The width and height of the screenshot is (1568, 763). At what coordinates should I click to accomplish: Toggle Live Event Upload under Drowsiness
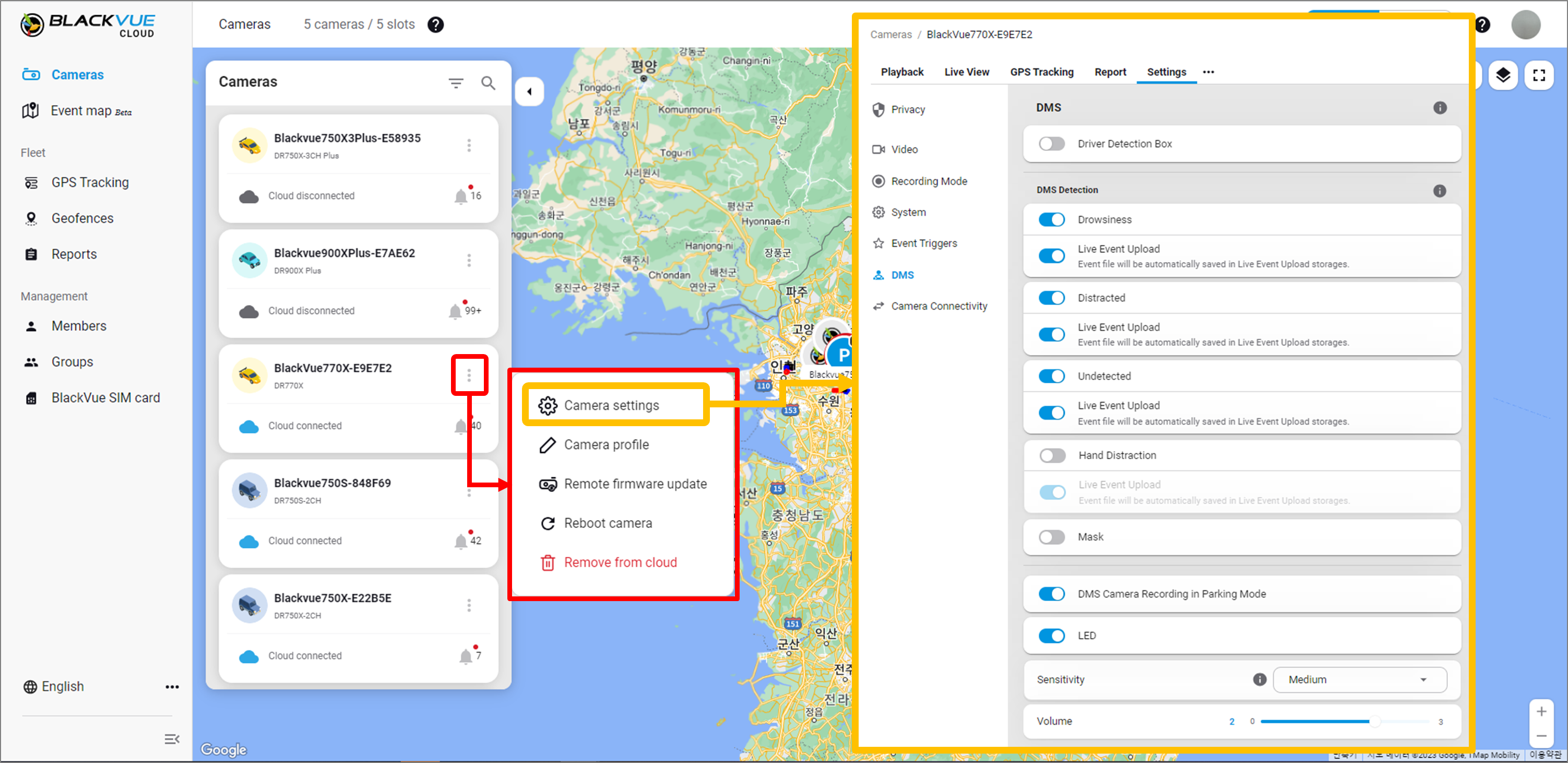coord(1051,256)
